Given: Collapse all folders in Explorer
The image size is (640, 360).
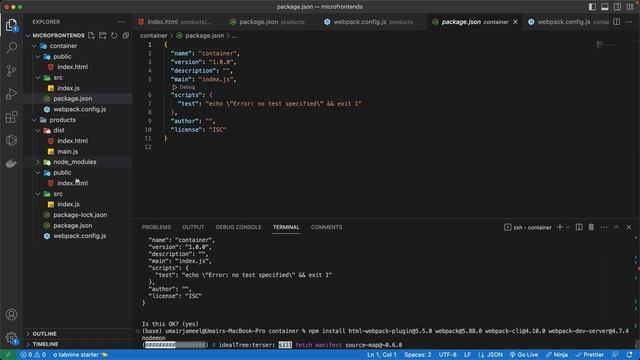Looking at the screenshot, I should [125, 36].
